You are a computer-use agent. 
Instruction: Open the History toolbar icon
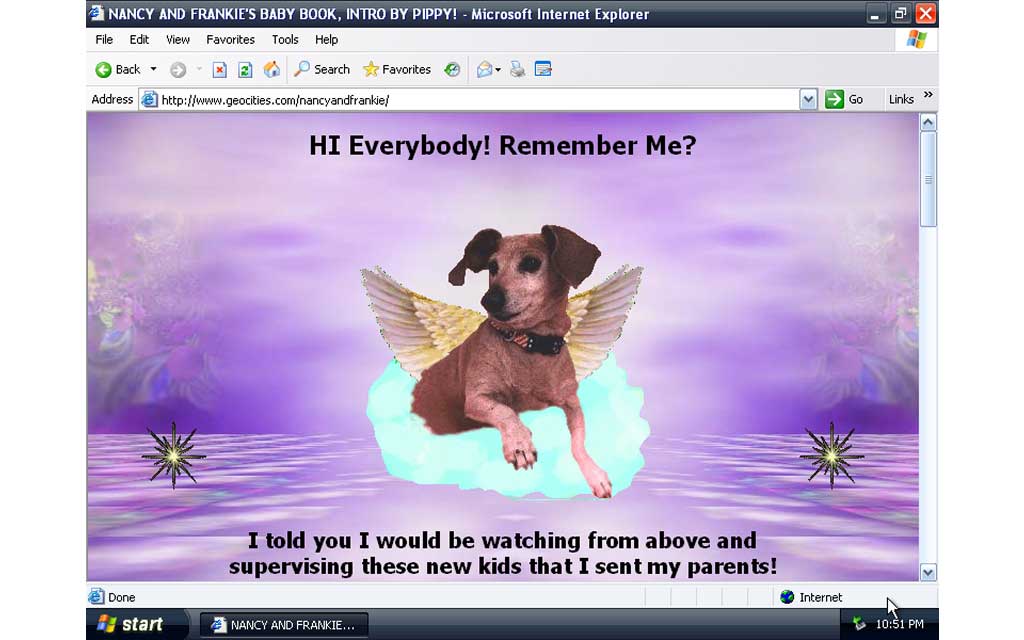coord(452,70)
